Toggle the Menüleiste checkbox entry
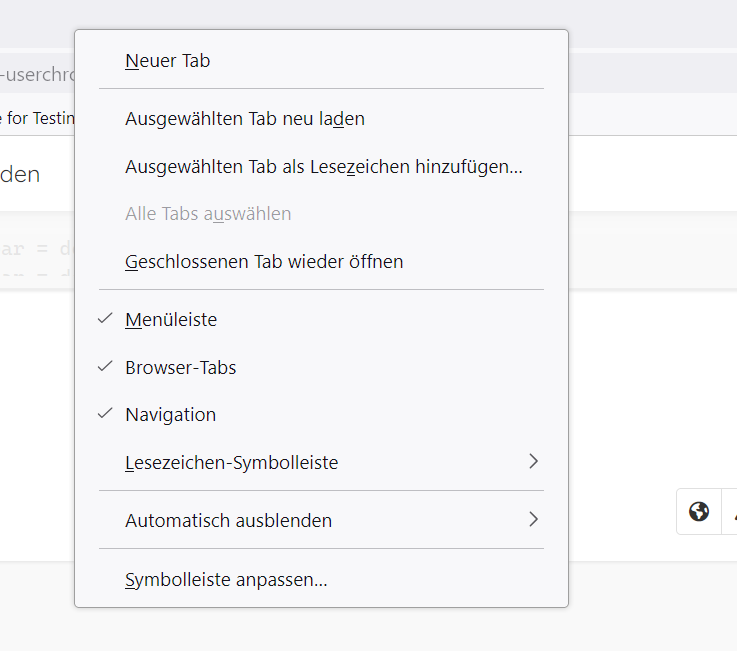The image size is (737, 651). (x=171, y=320)
